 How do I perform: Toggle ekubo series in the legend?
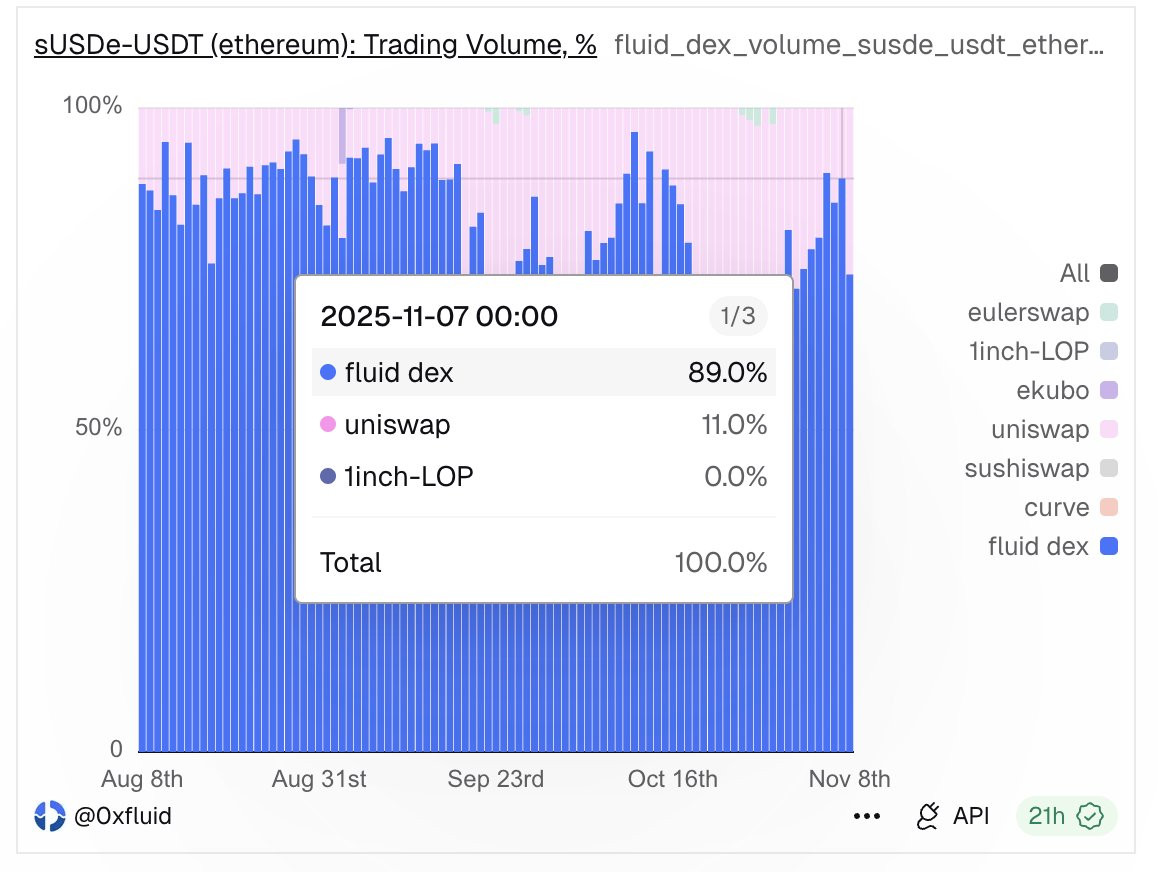[x=1066, y=390]
